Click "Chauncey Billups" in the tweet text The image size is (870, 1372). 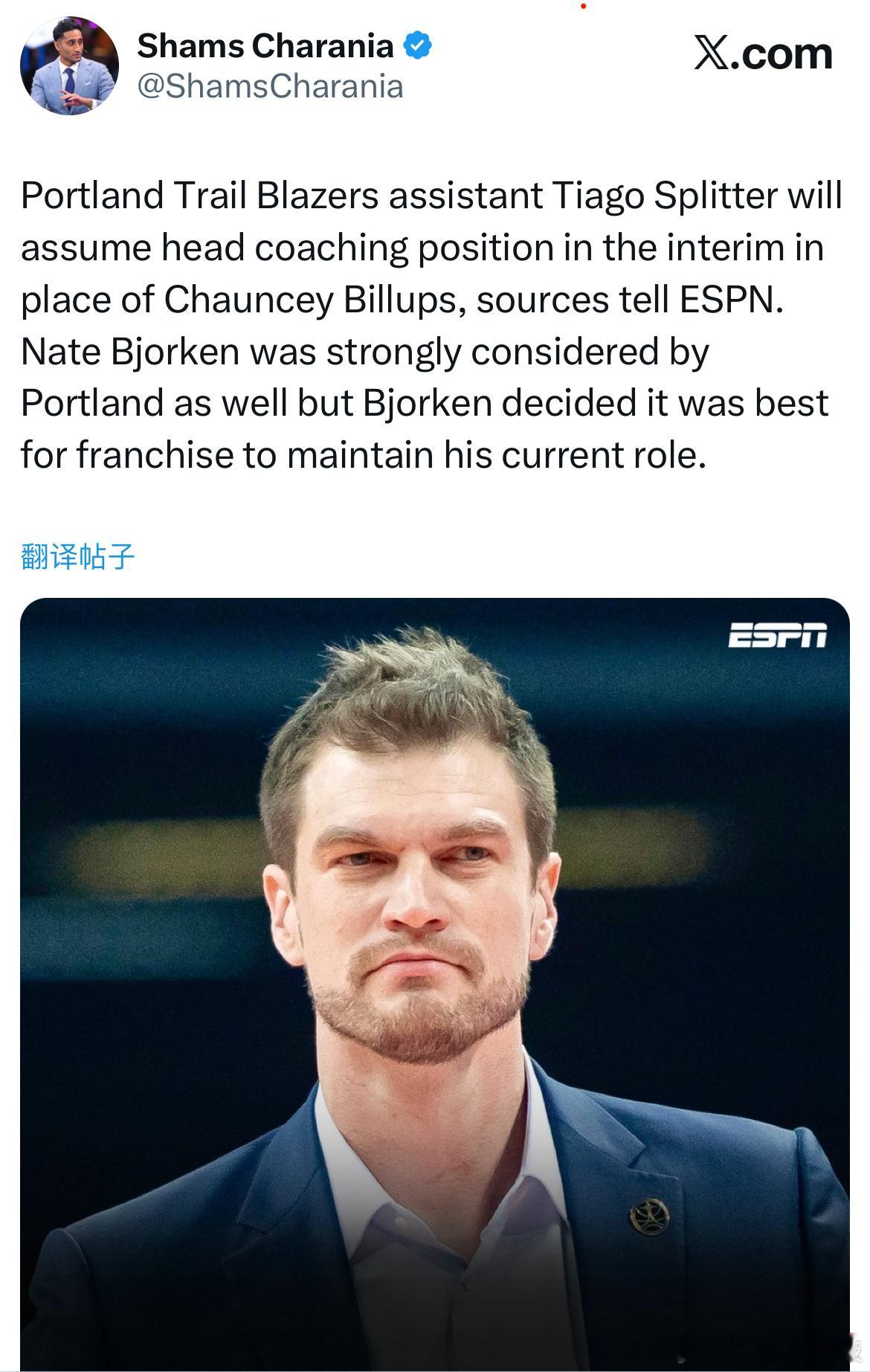(x=314, y=300)
